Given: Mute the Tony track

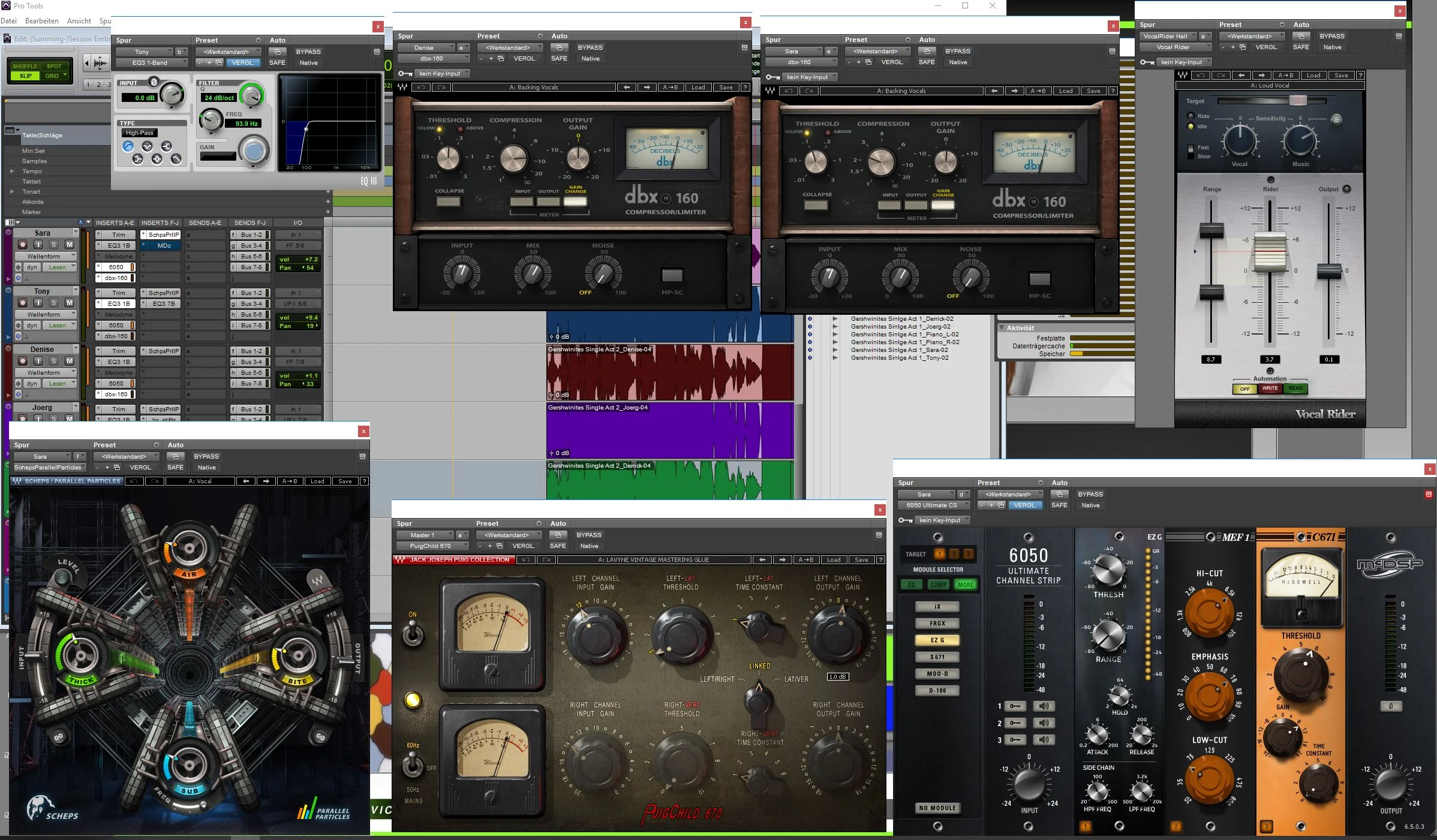Looking at the screenshot, I should (70, 303).
